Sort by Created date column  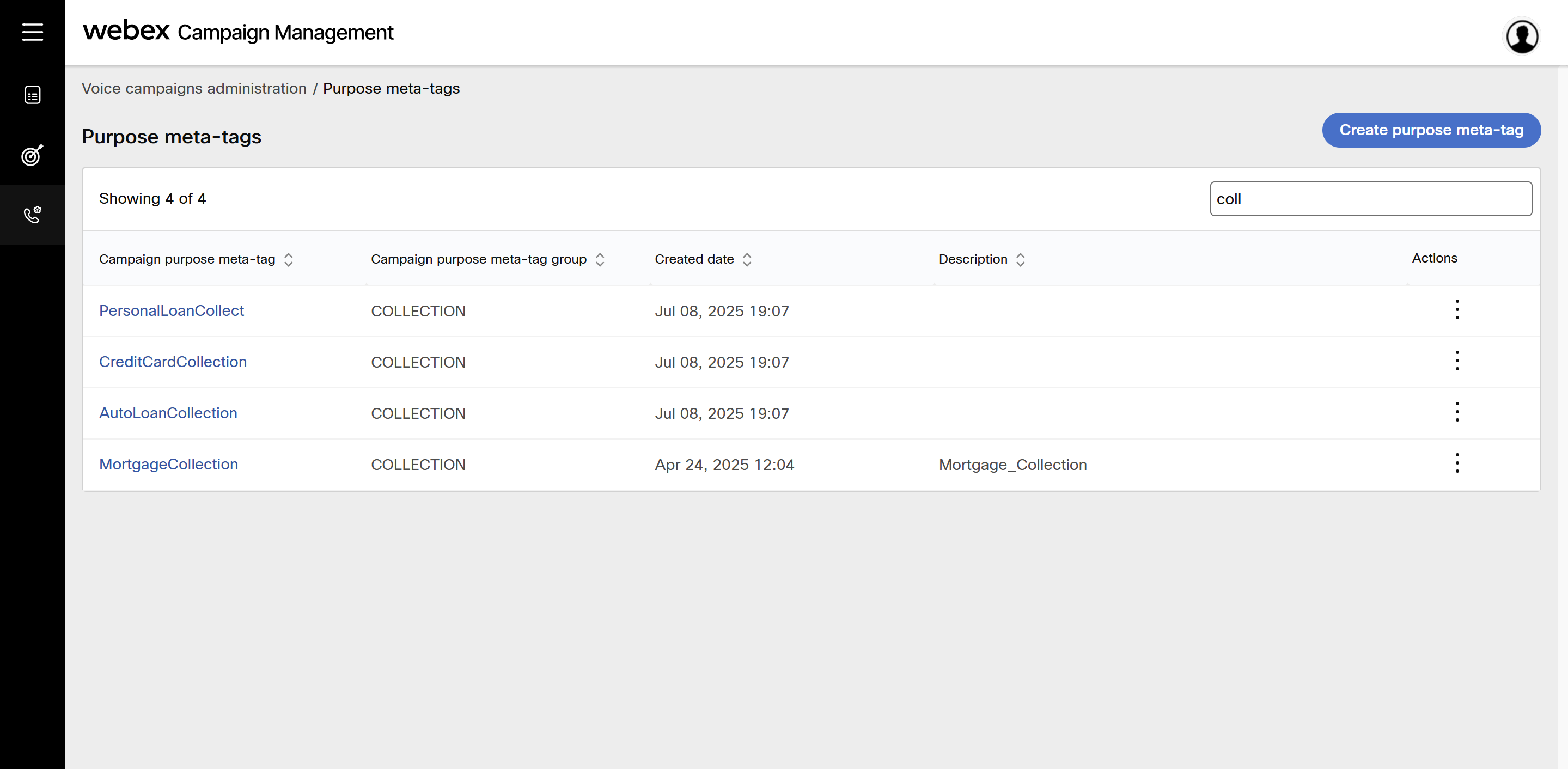pyautogui.click(x=747, y=260)
